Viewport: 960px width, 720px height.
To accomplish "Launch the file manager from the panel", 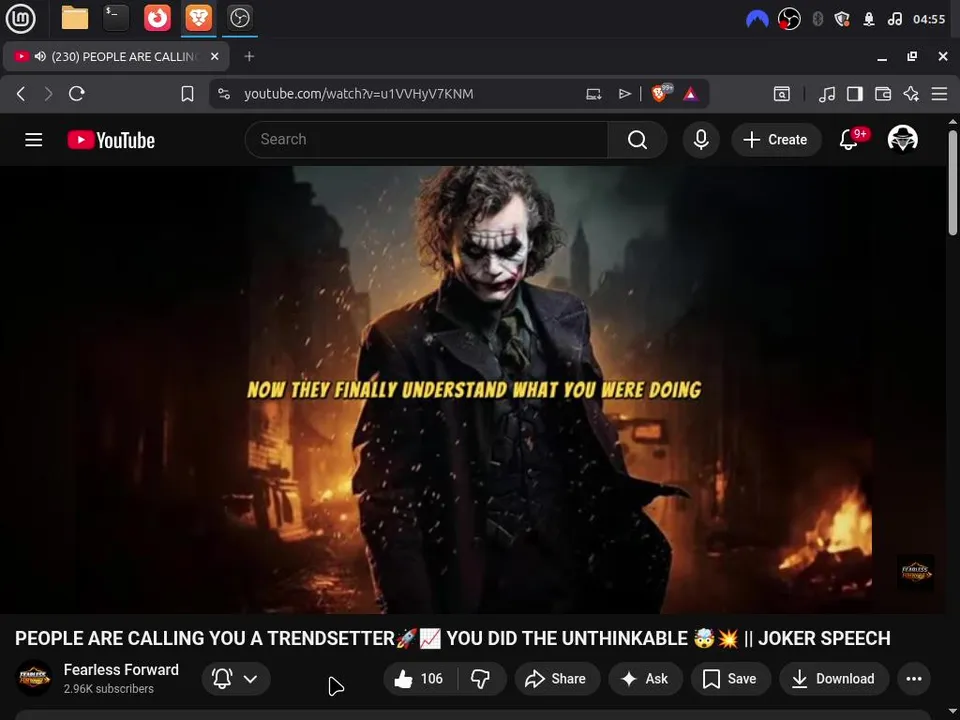I will (75, 18).
